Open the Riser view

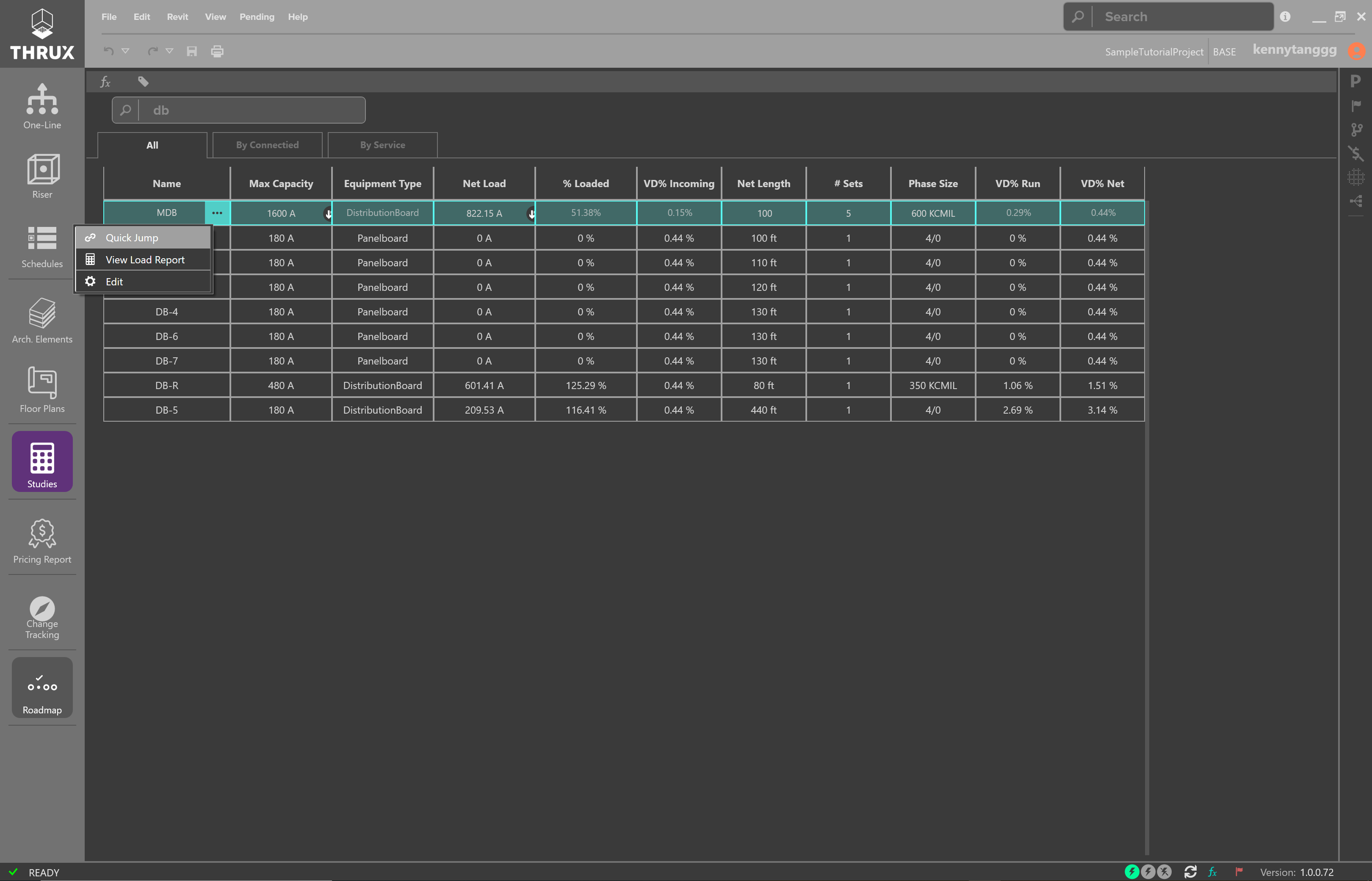click(x=42, y=176)
